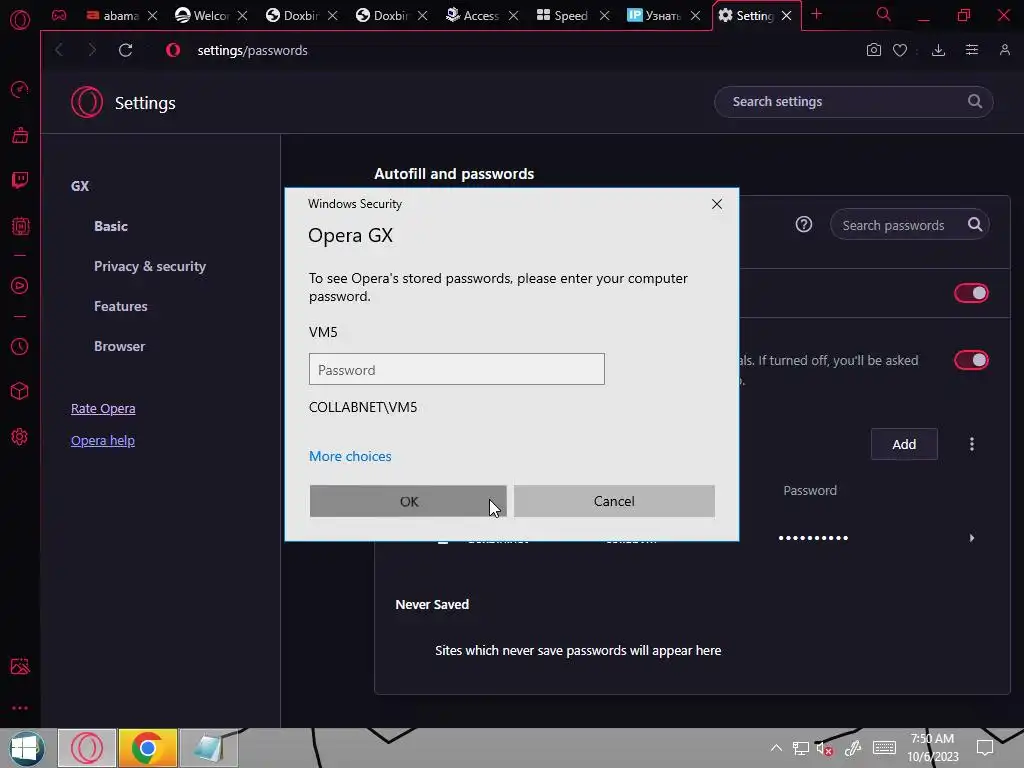Take a snapshot with camera icon
Screen dimensions: 1024x768
[x=873, y=50]
